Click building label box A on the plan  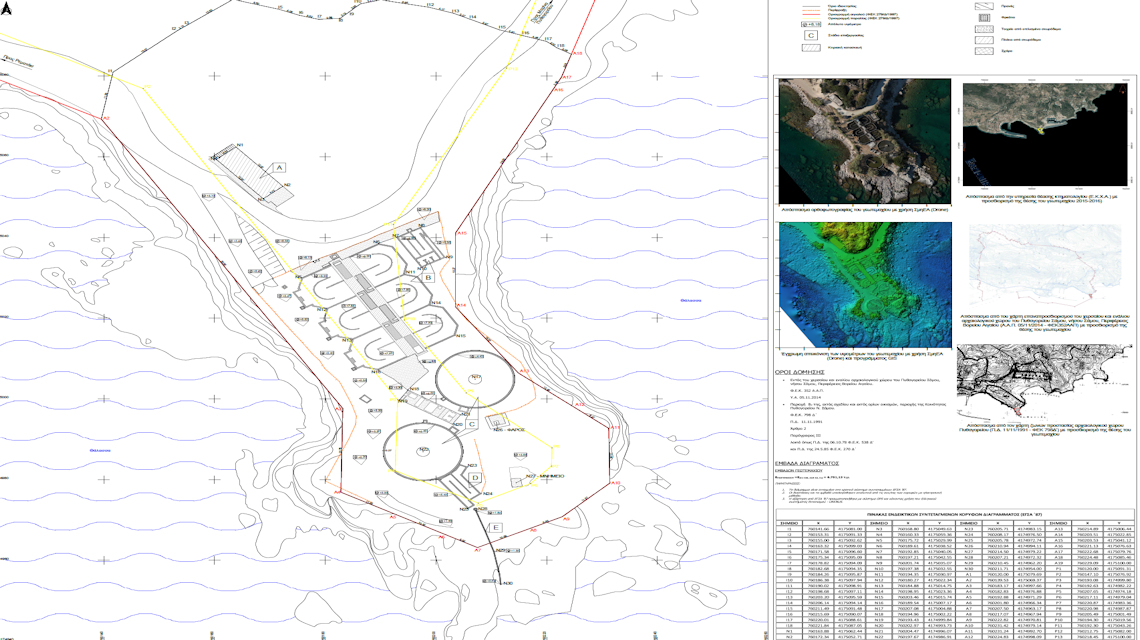(x=278, y=167)
